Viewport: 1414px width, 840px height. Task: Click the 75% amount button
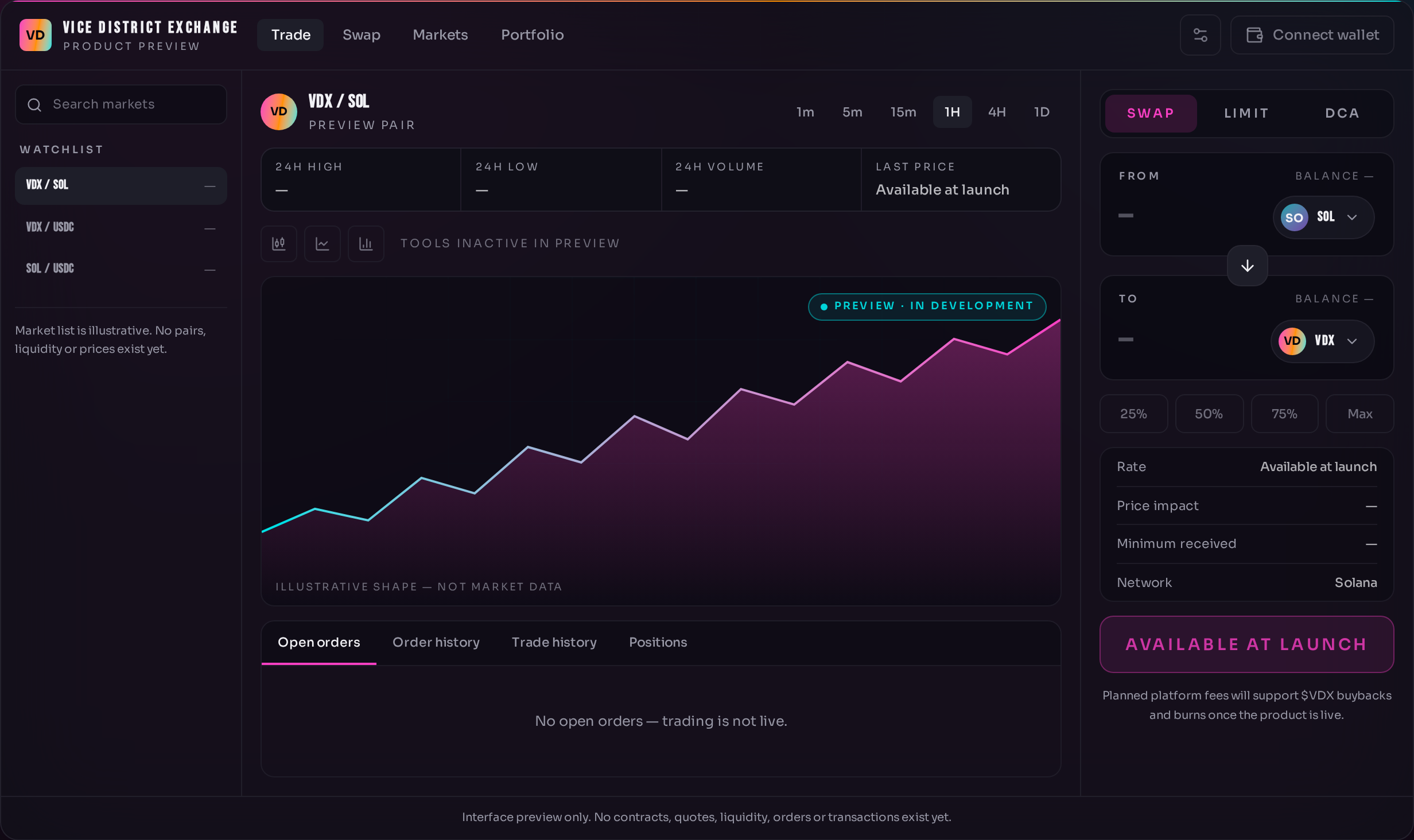tap(1284, 414)
